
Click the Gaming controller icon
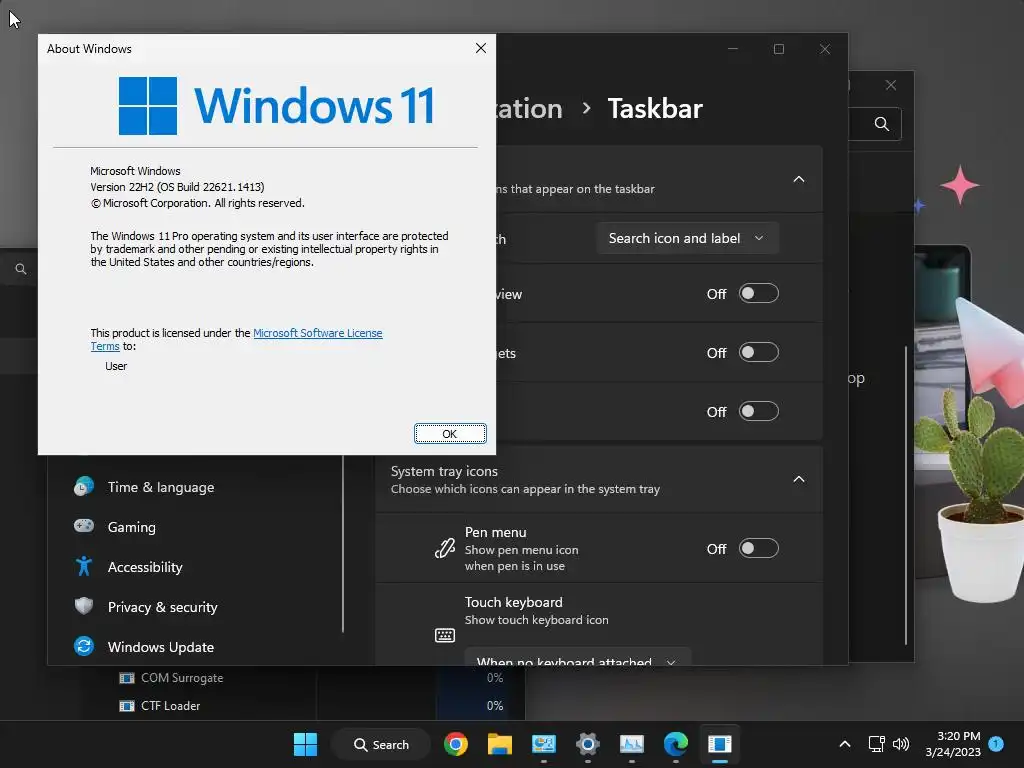tap(84, 526)
